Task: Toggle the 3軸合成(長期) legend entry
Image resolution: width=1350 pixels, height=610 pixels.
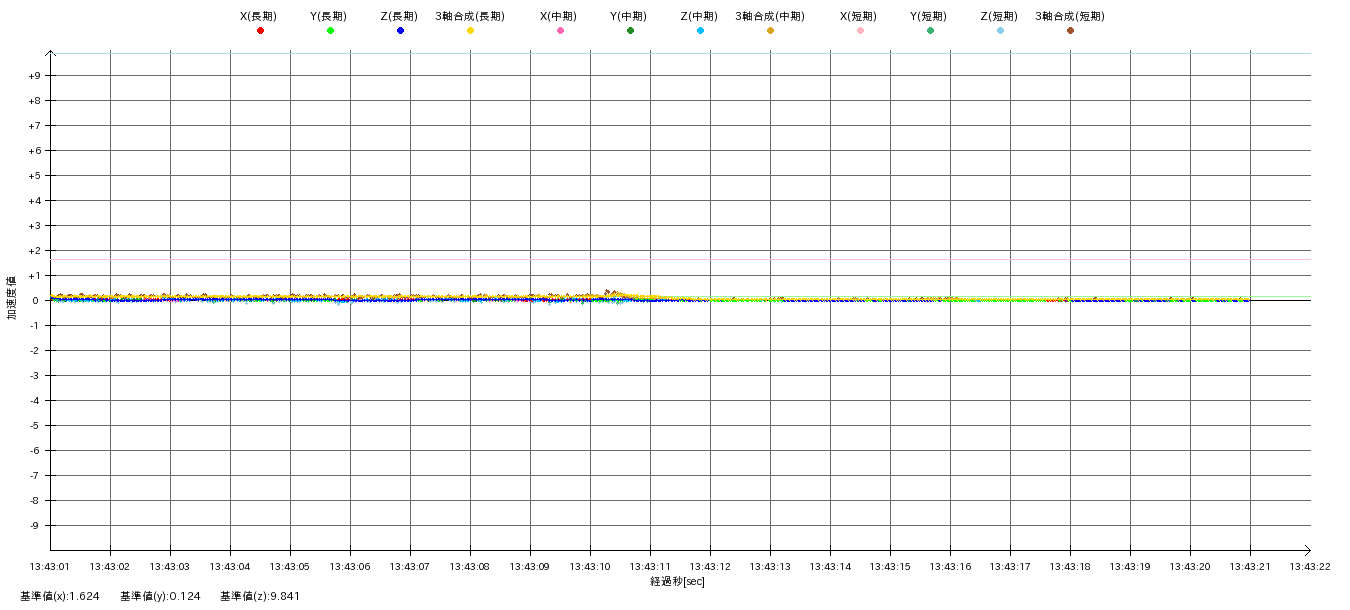Action: click(x=470, y=16)
